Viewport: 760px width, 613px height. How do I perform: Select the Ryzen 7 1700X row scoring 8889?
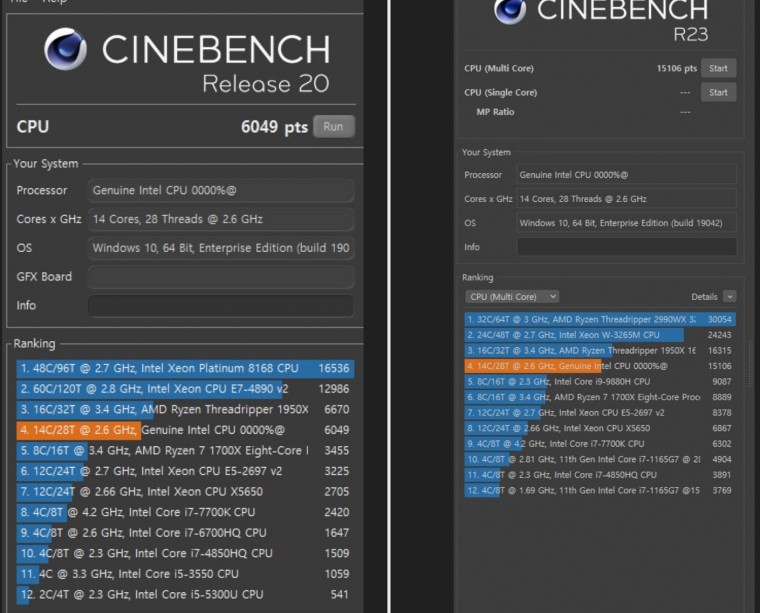(600, 397)
